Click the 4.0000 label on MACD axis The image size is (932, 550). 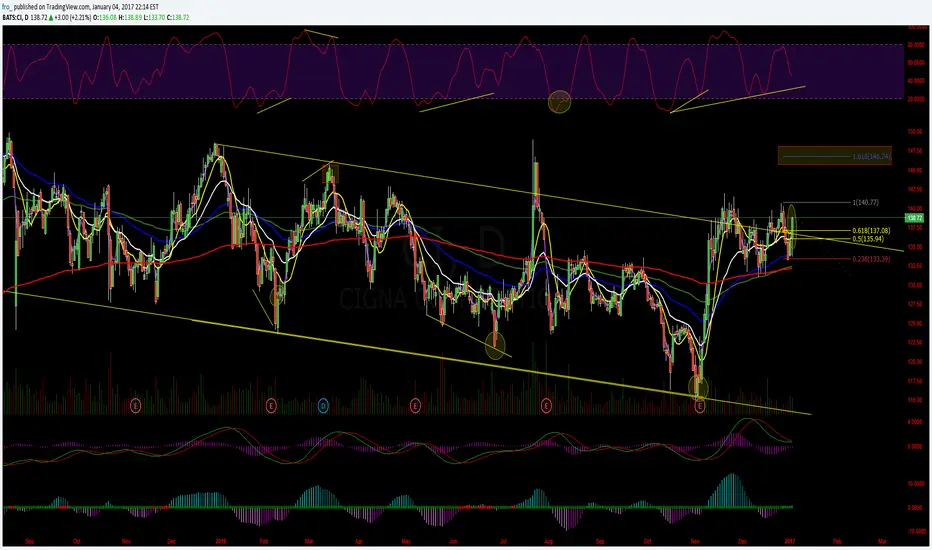[x=915, y=422]
